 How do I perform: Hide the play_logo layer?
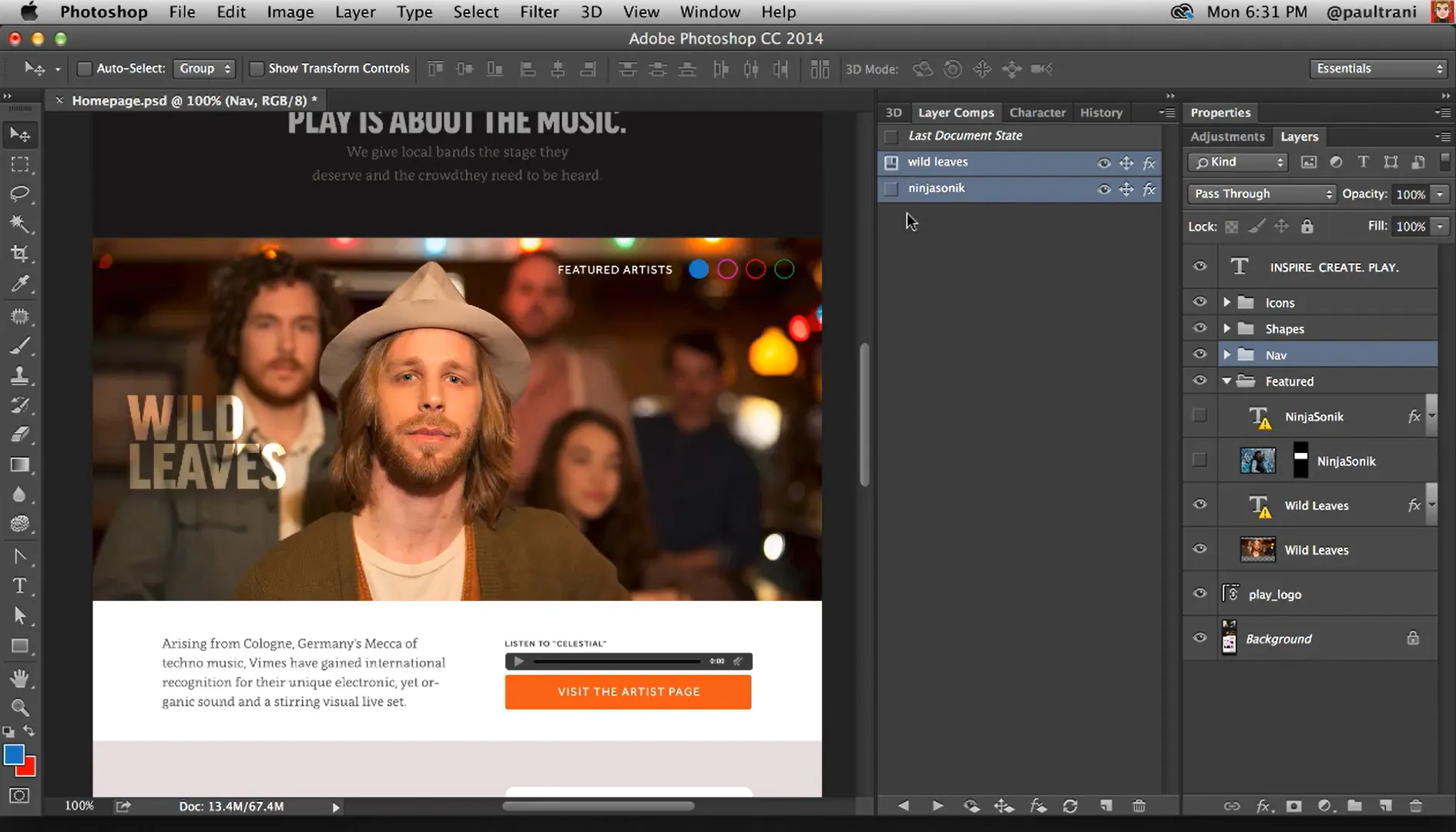(x=1199, y=594)
